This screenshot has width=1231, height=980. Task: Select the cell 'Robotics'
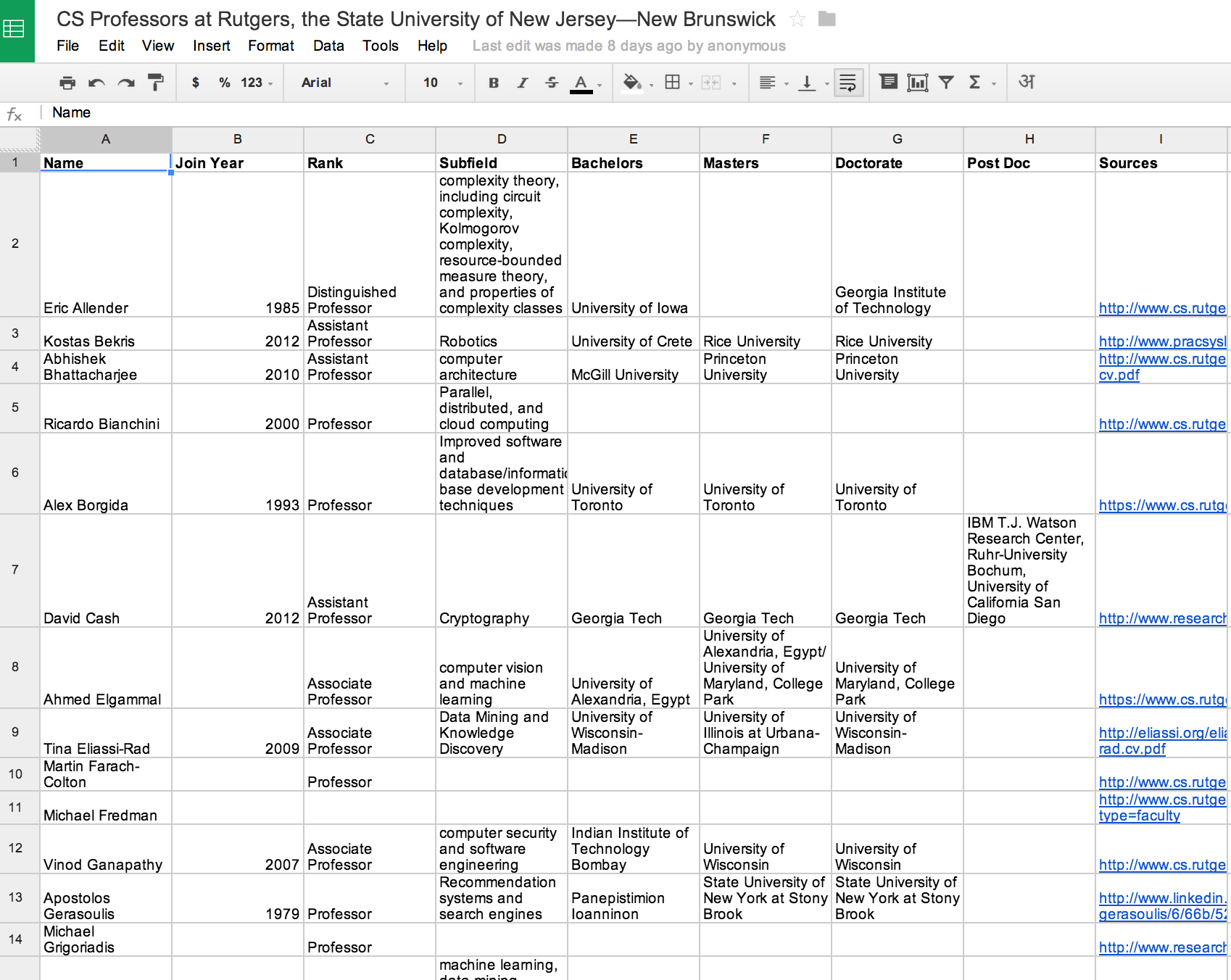point(502,334)
